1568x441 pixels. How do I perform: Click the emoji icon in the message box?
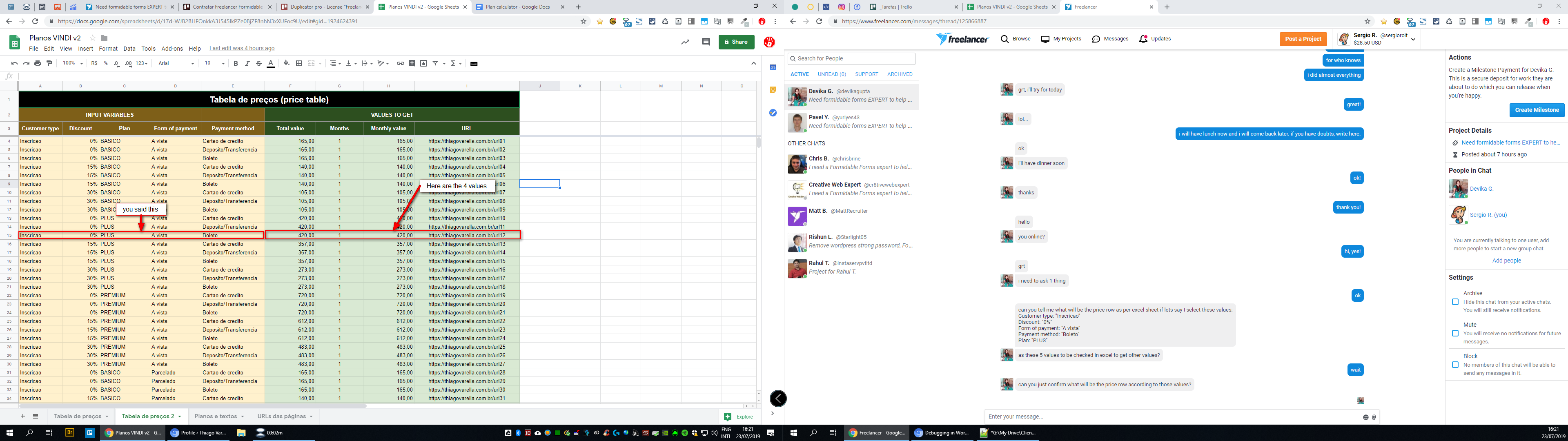[x=1366, y=417]
